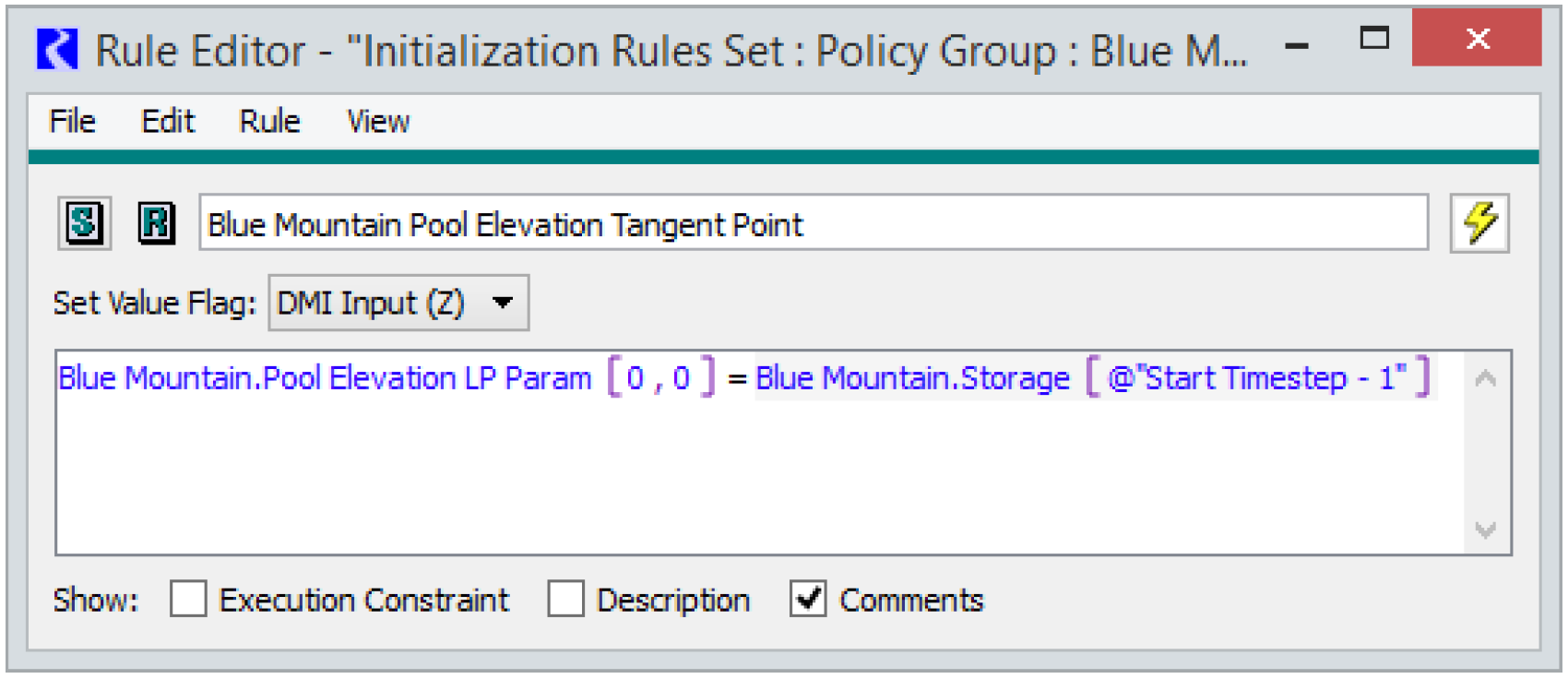Click the scroll up arrow in expression panel
The image size is (1568, 679).
(x=1486, y=378)
